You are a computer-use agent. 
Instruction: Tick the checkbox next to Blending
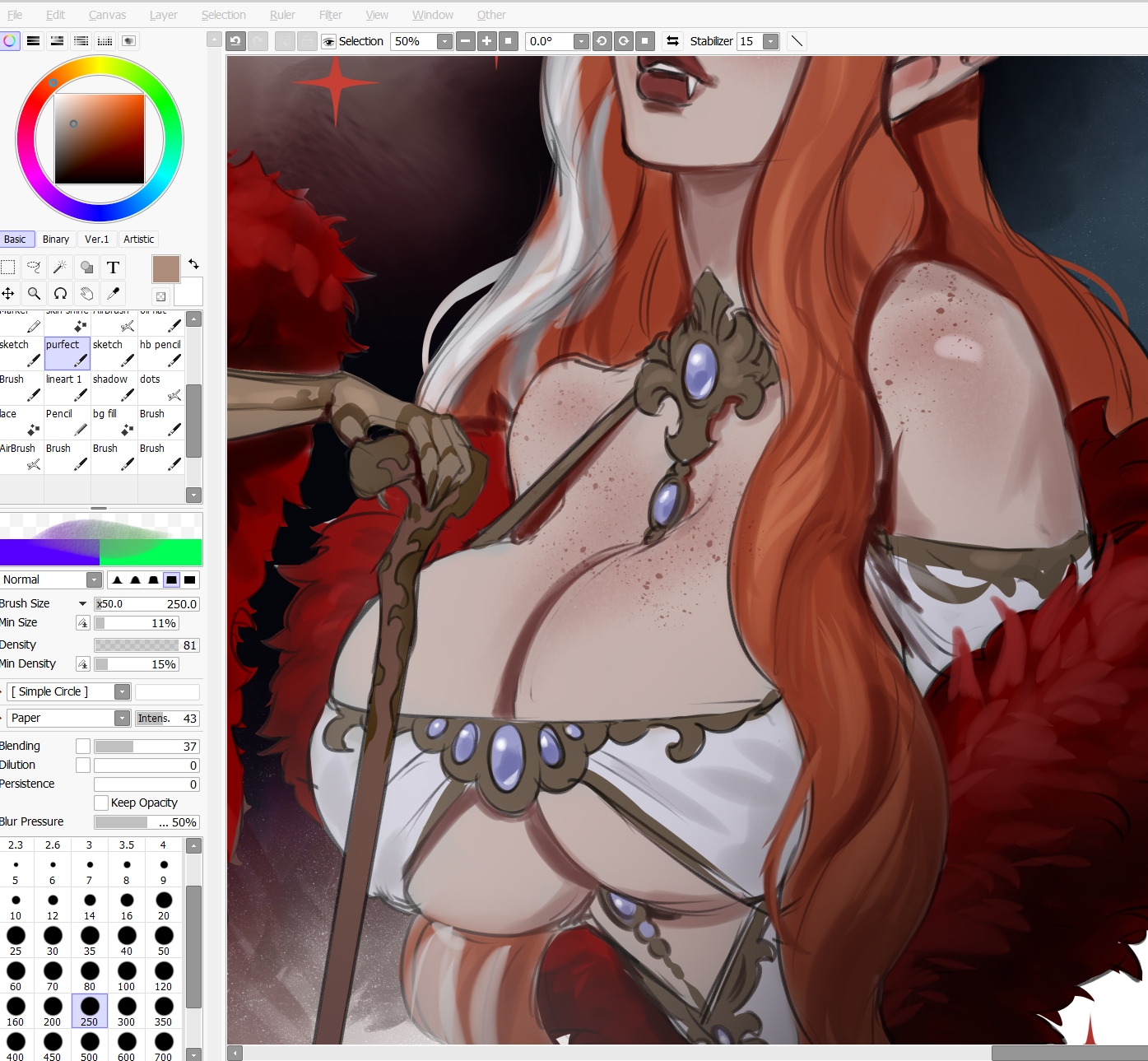tap(83, 746)
